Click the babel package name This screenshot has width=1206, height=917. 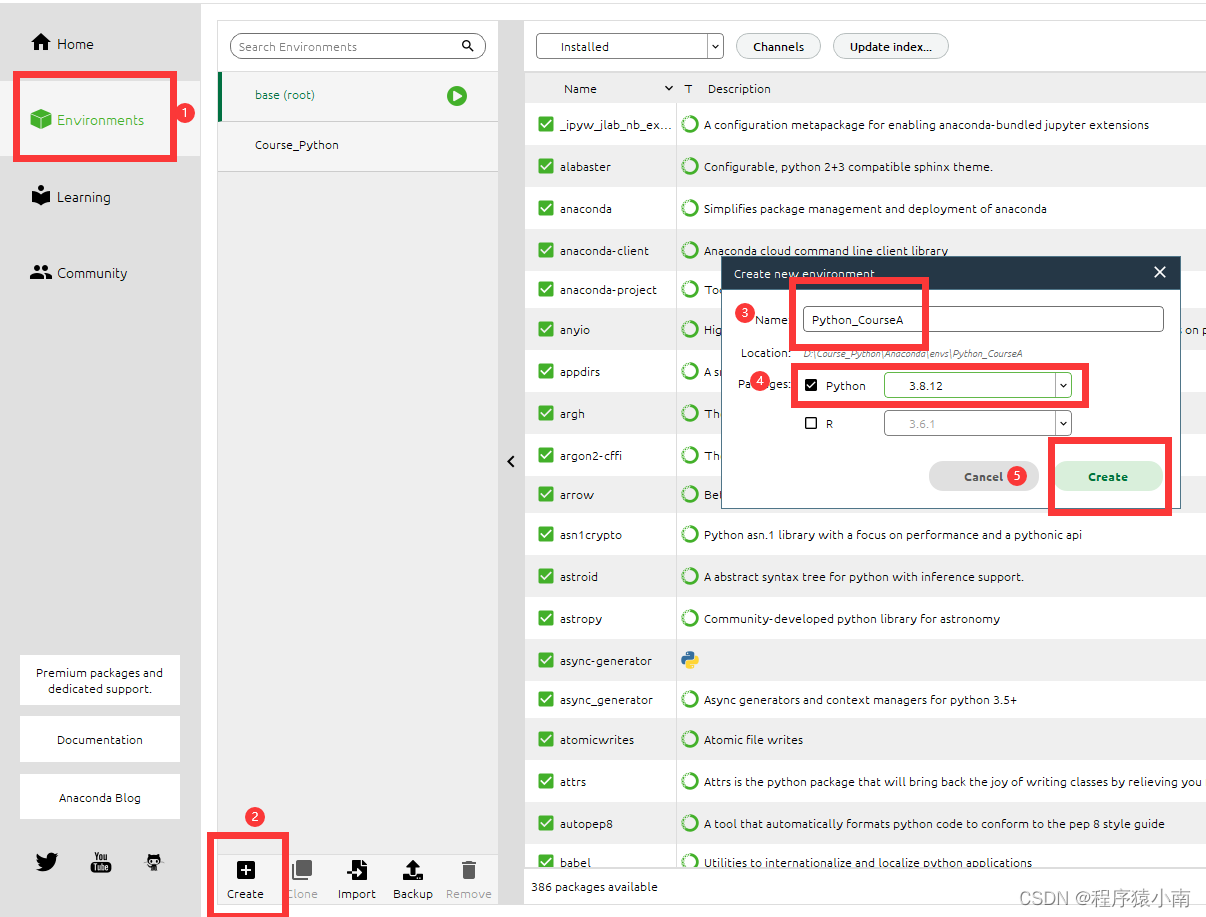(x=576, y=862)
